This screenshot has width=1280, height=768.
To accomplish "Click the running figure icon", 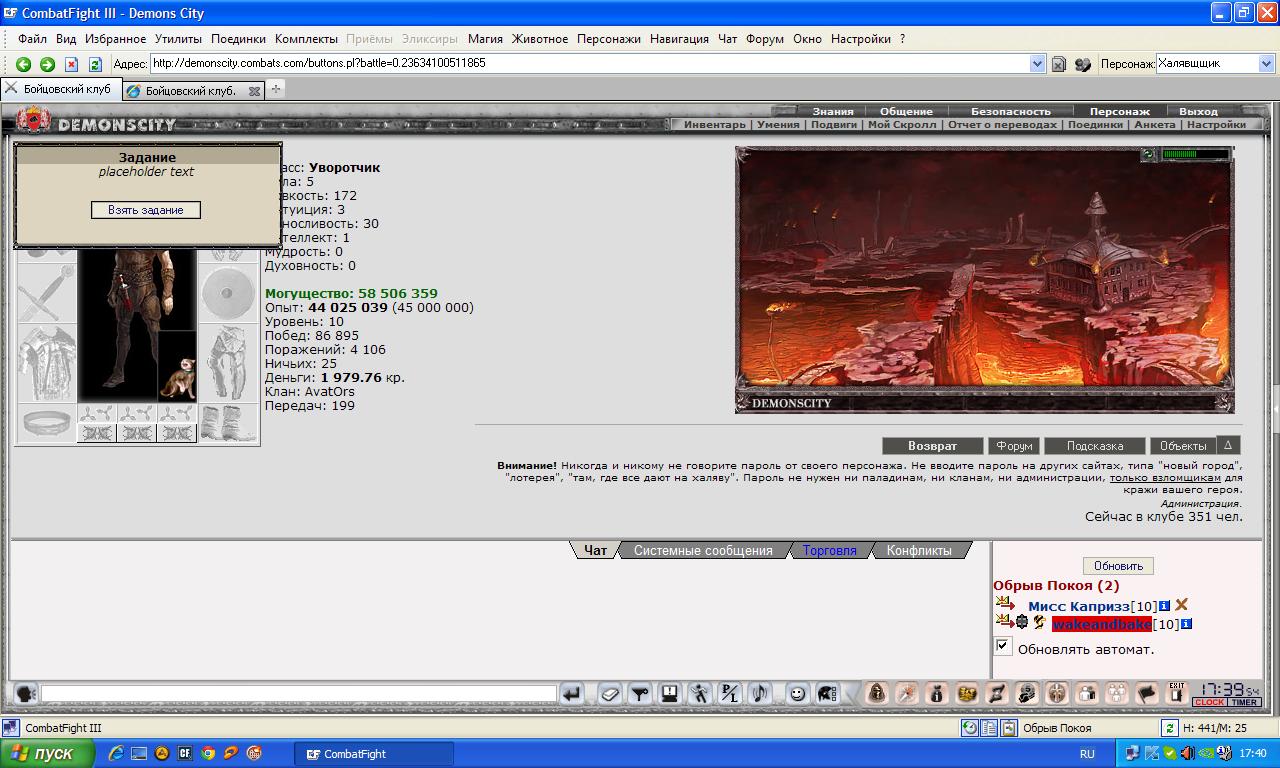I will point(700,693).
